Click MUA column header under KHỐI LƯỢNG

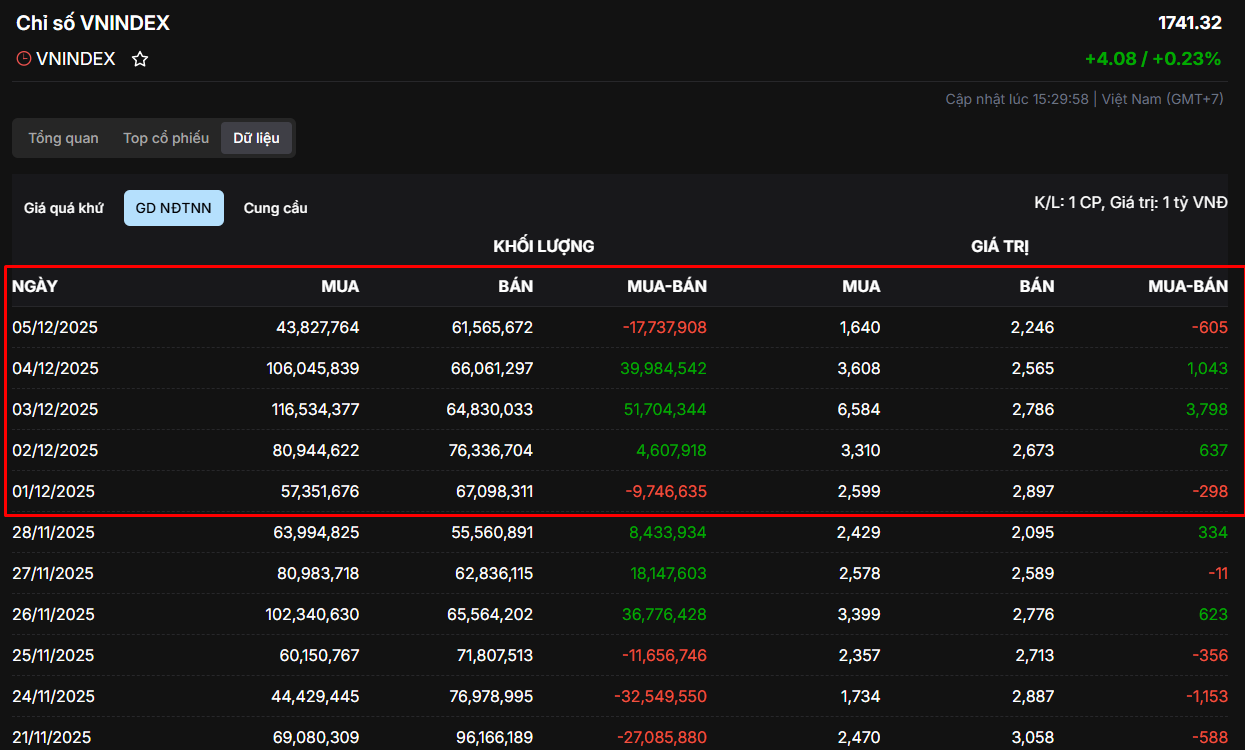point(340,286)
